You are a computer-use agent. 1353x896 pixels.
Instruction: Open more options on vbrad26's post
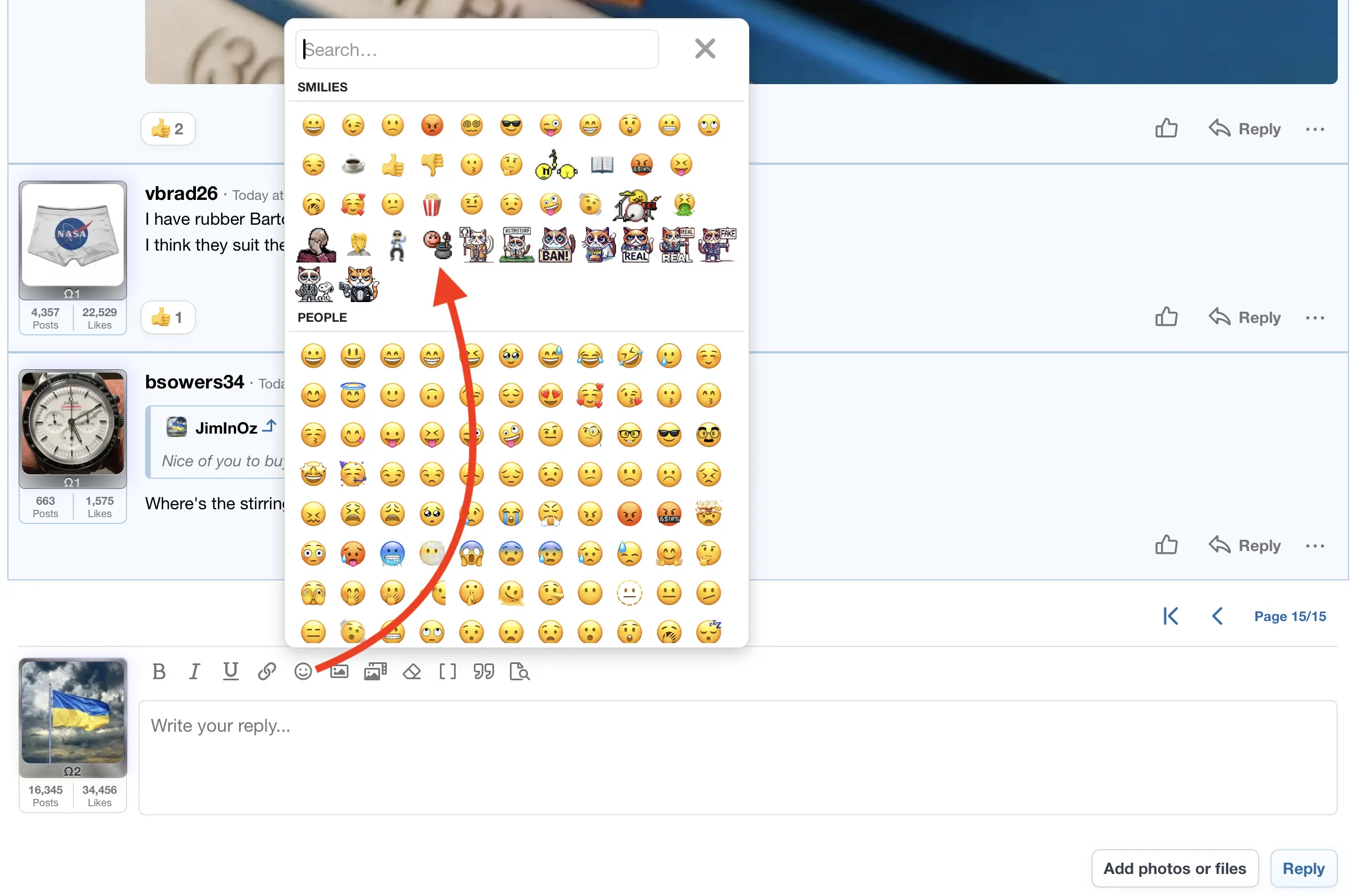pos(1315,318)
